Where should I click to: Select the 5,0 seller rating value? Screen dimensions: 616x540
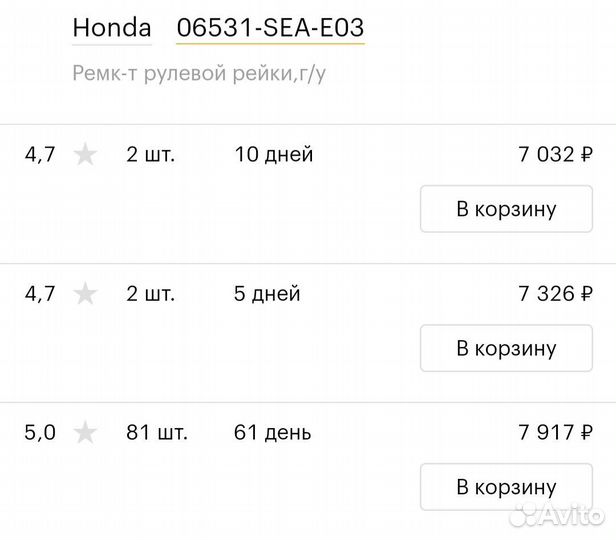40,432
